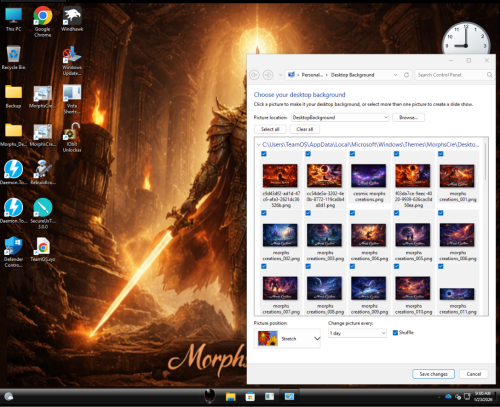Open Google Chrome desktop shortcut
The height and width of the screenshot is (407, 500).
click(x=43, y=21)
